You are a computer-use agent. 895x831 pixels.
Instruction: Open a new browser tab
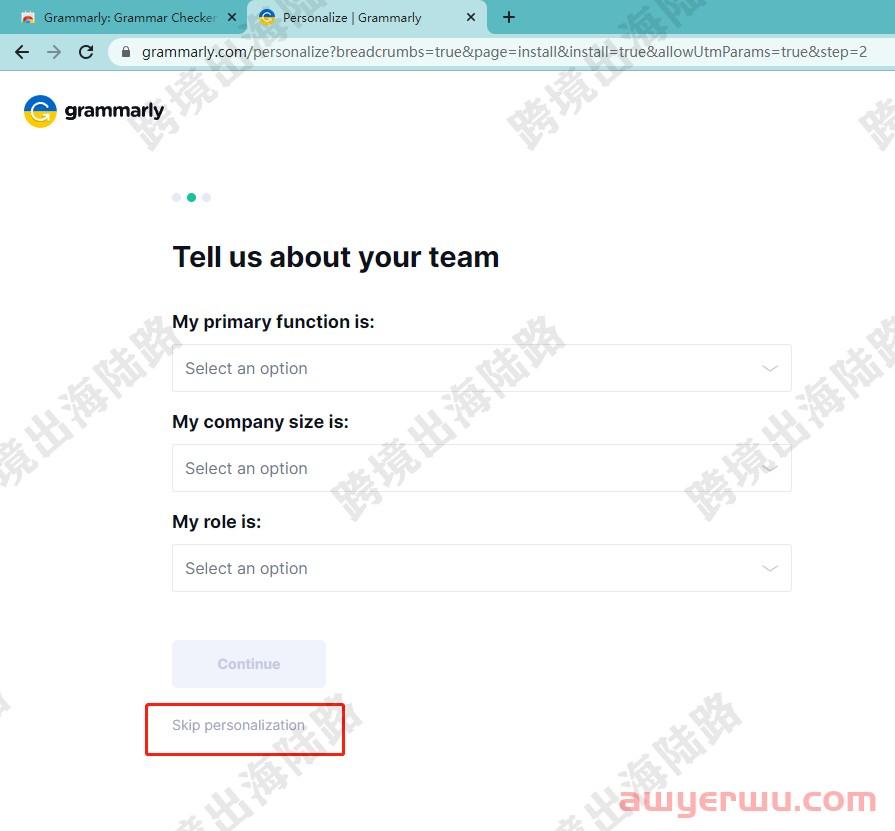pyautogui.click(x=509, y=17)
